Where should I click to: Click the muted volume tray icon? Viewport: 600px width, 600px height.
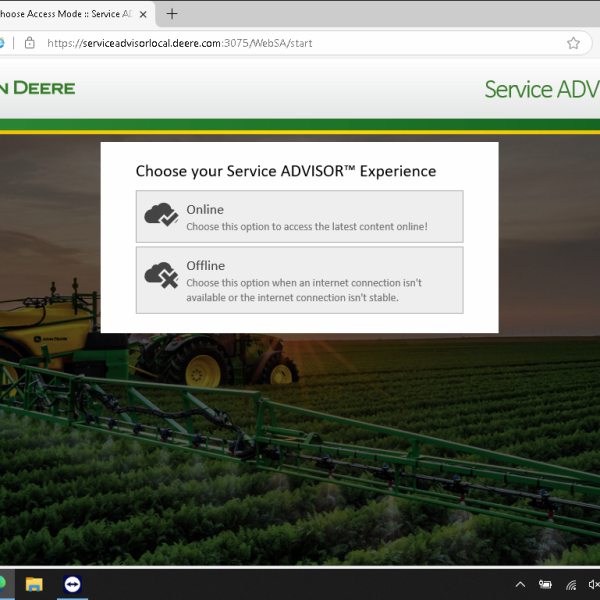pyautogui.click(x=593, y=584)
